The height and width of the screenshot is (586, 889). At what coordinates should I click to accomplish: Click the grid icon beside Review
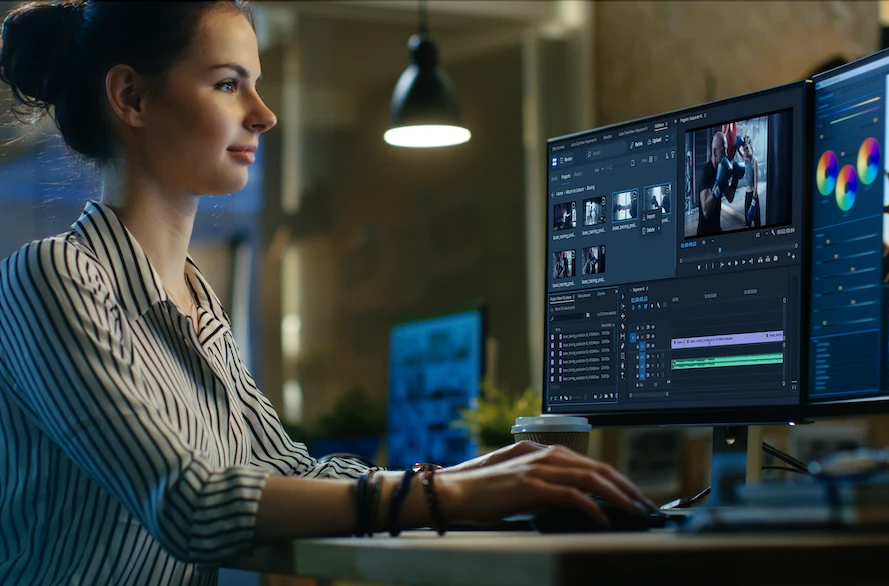pyautogui.click(x=556, y=159)
